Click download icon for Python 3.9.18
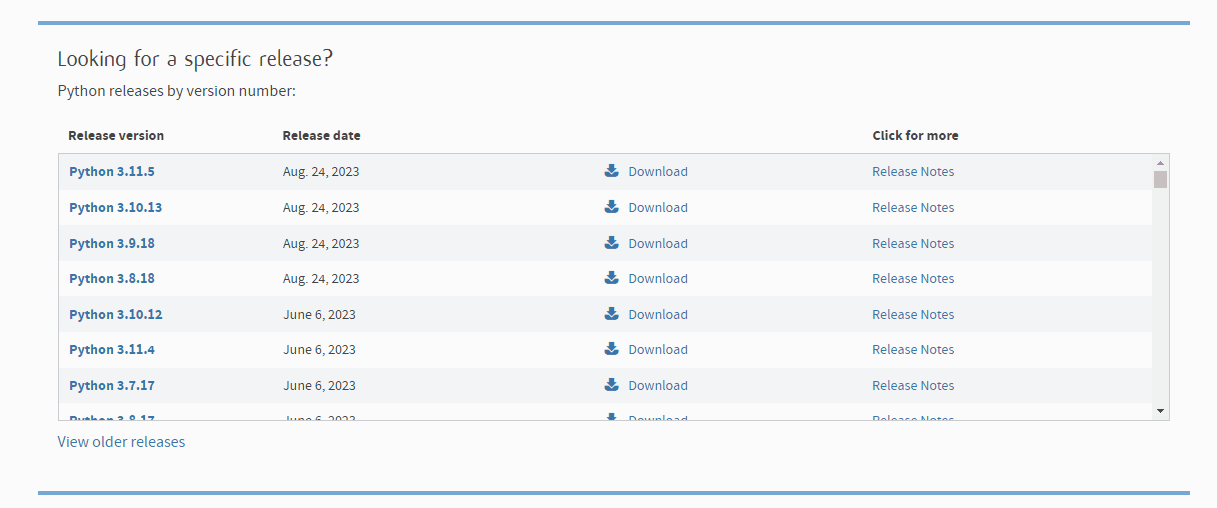This screenshot has height=508, width=1217. [612, 243]
